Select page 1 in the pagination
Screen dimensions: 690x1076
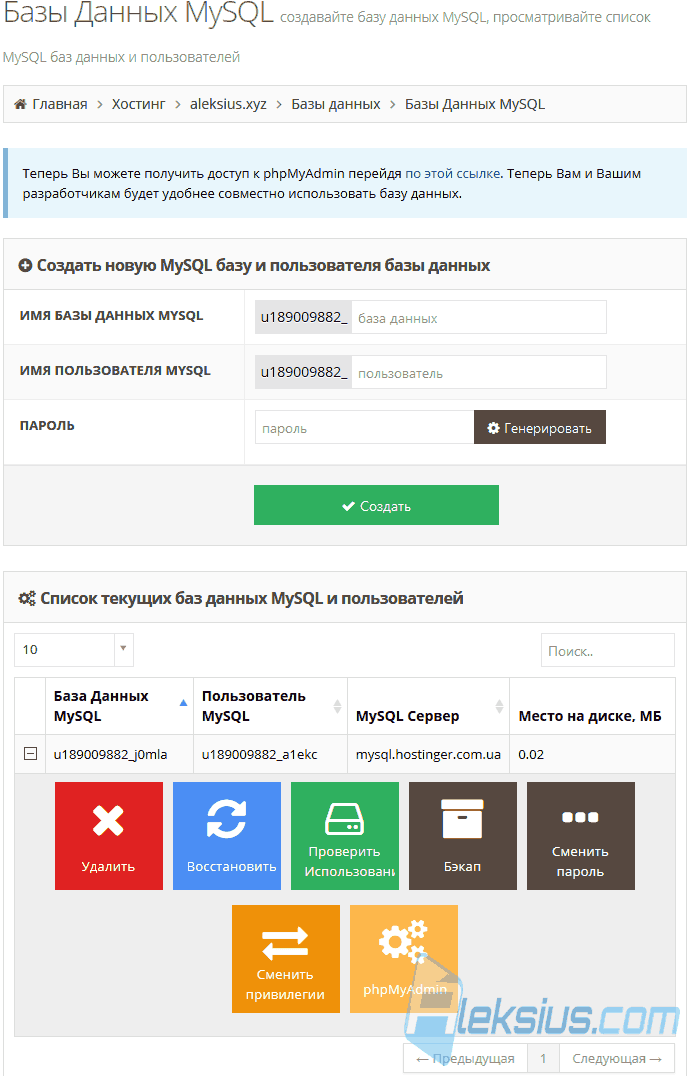543,1058
